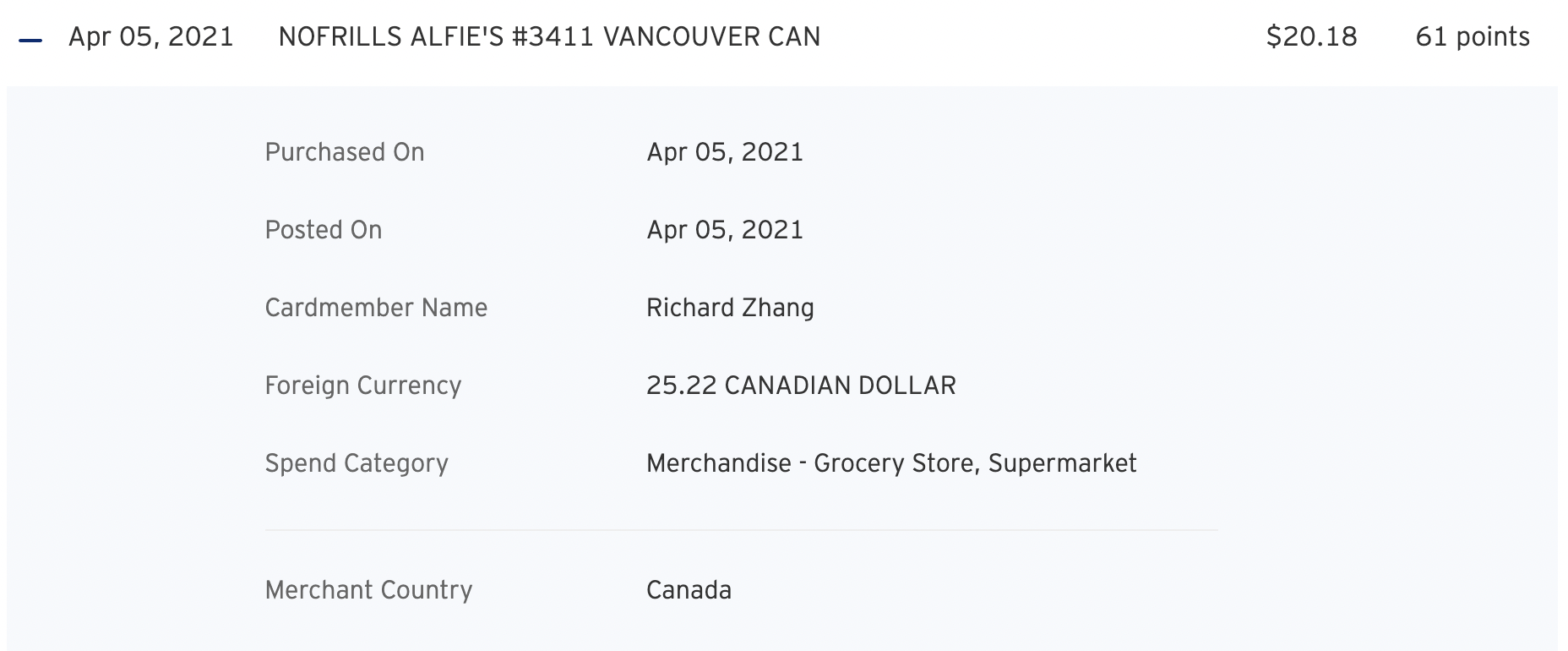Screen dimensions: 1568x651
Task: Click the 61 points reward value
Action: coord(1472,37)
